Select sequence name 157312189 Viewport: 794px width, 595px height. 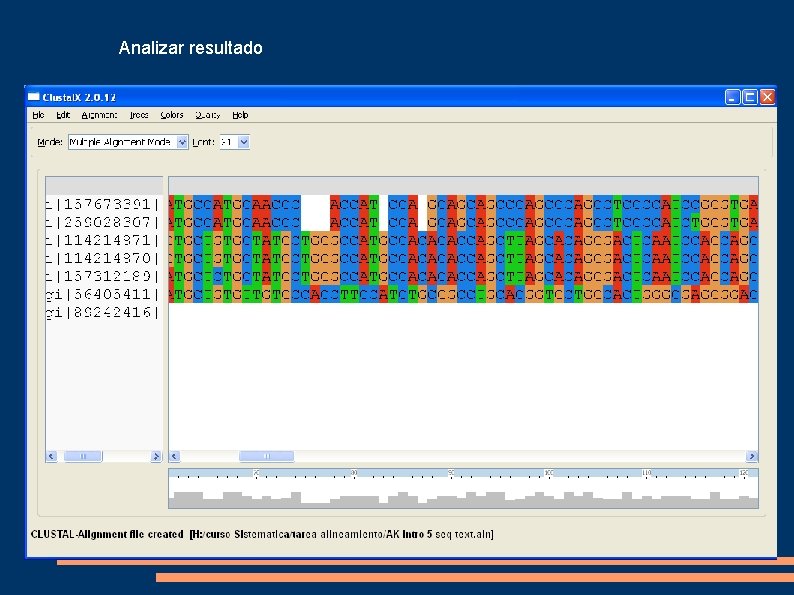103,276
